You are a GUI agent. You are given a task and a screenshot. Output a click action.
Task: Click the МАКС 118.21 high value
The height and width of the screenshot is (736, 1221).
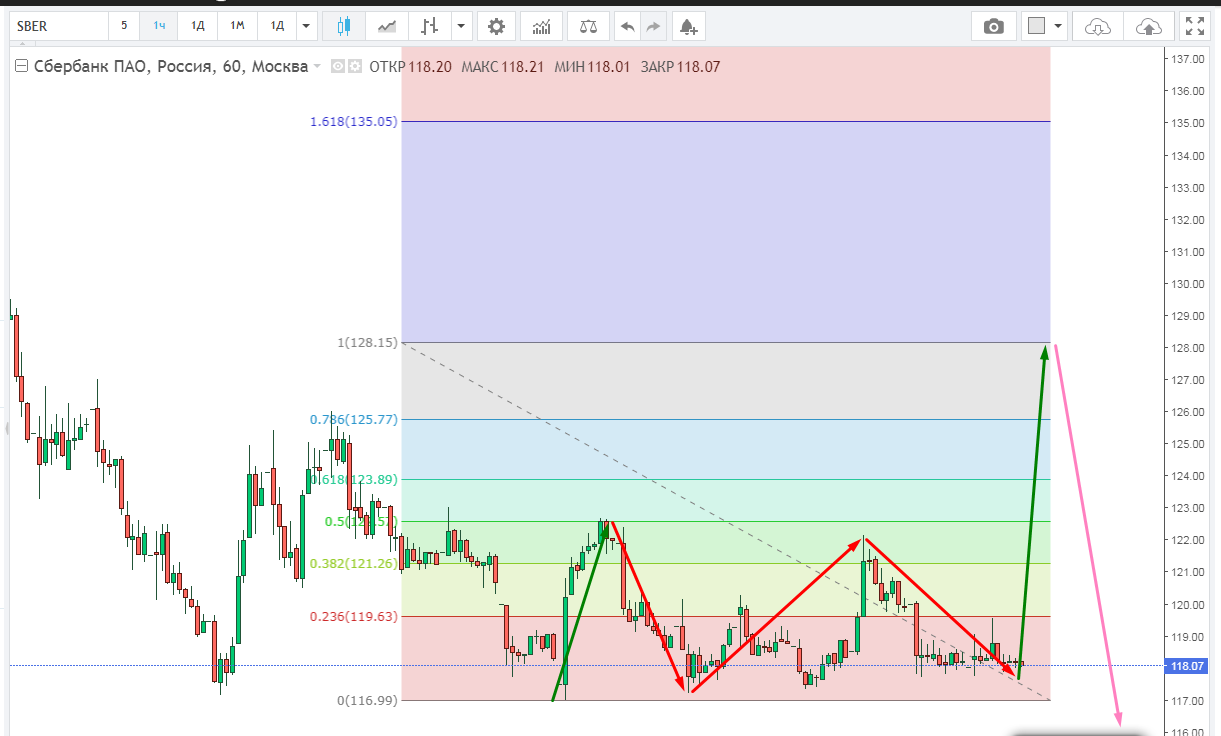(503, 67)
